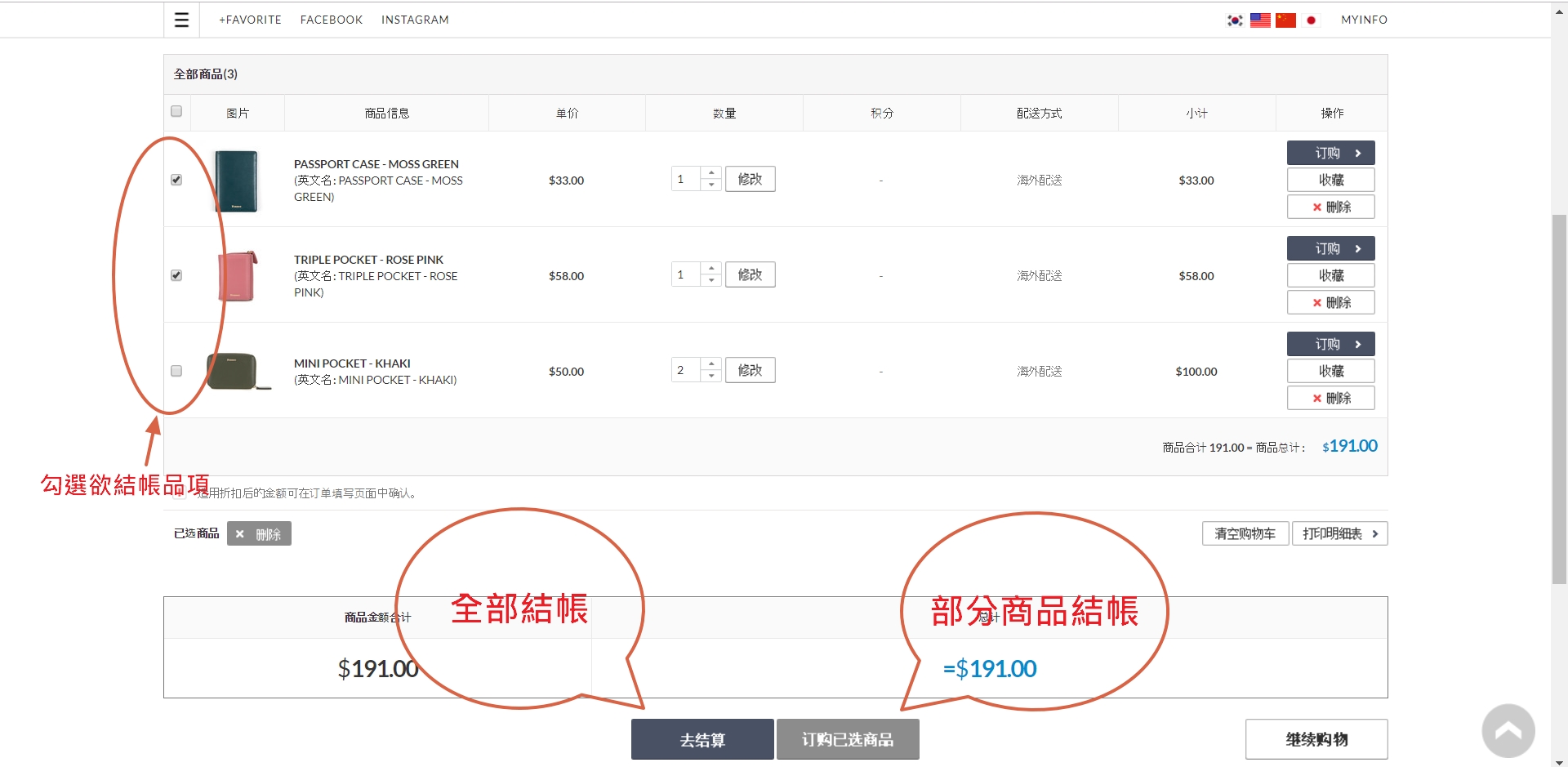The image size is (1568, 767).
Task: Remove selected items using the gray X 删除 button
Action: click(x=259, y=533)
